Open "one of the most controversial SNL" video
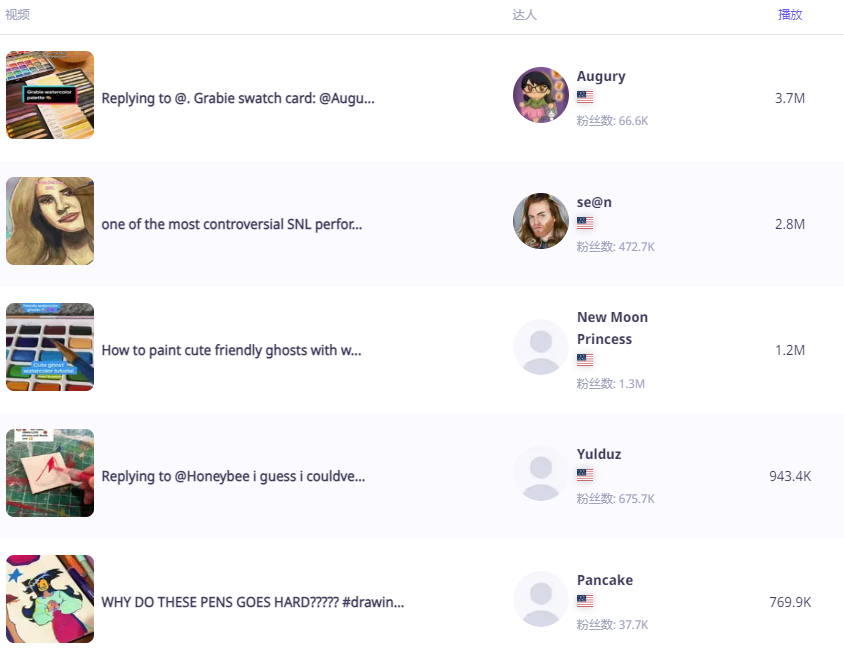Viewport: 844px width, 657px height. (232, 224)
